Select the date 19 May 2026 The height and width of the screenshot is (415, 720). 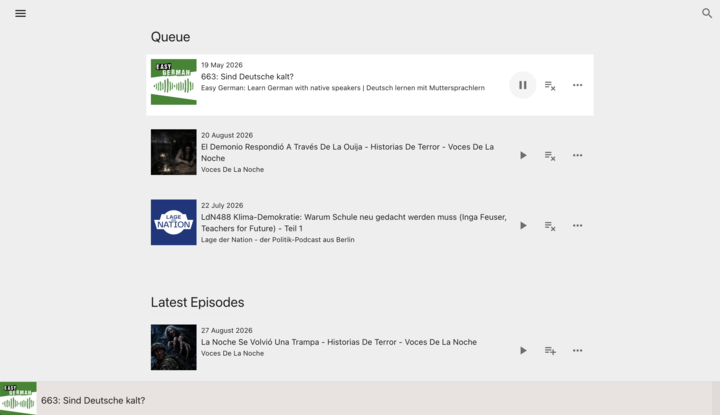[222, 65]
